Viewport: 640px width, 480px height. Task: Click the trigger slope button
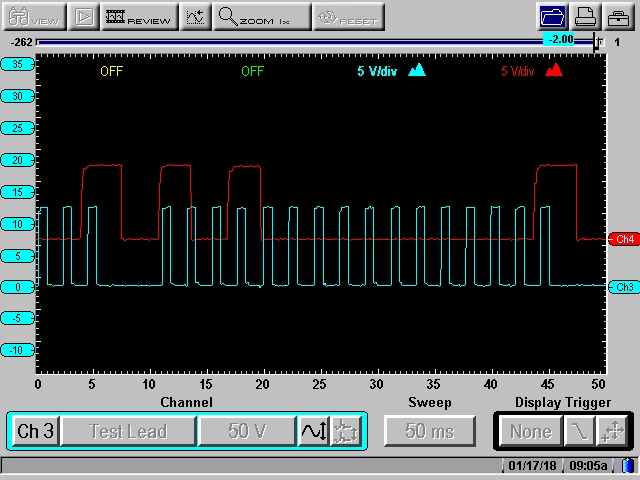(579, 431)
